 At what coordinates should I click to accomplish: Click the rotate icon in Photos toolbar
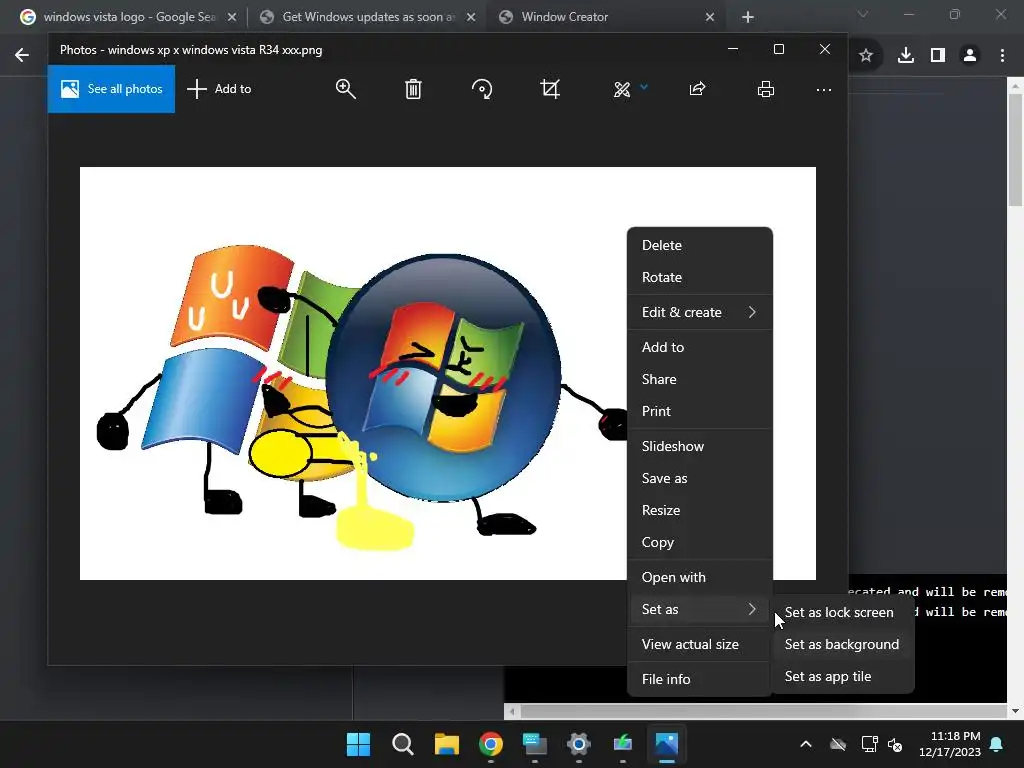(x=482, y=89)
